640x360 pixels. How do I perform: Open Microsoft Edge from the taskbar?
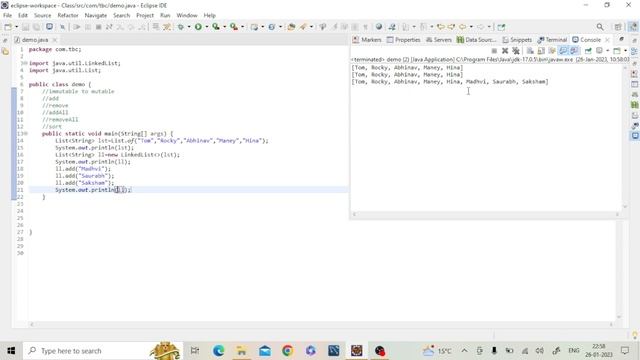point(218,351)
